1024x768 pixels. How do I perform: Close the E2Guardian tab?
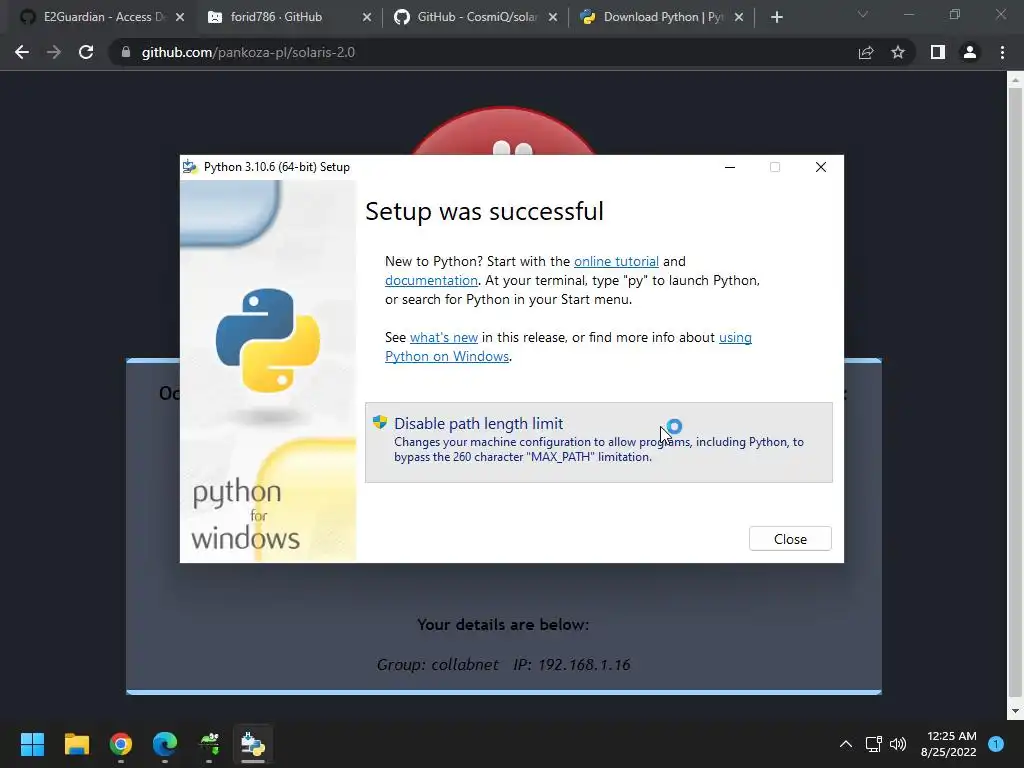coord(180,17)
